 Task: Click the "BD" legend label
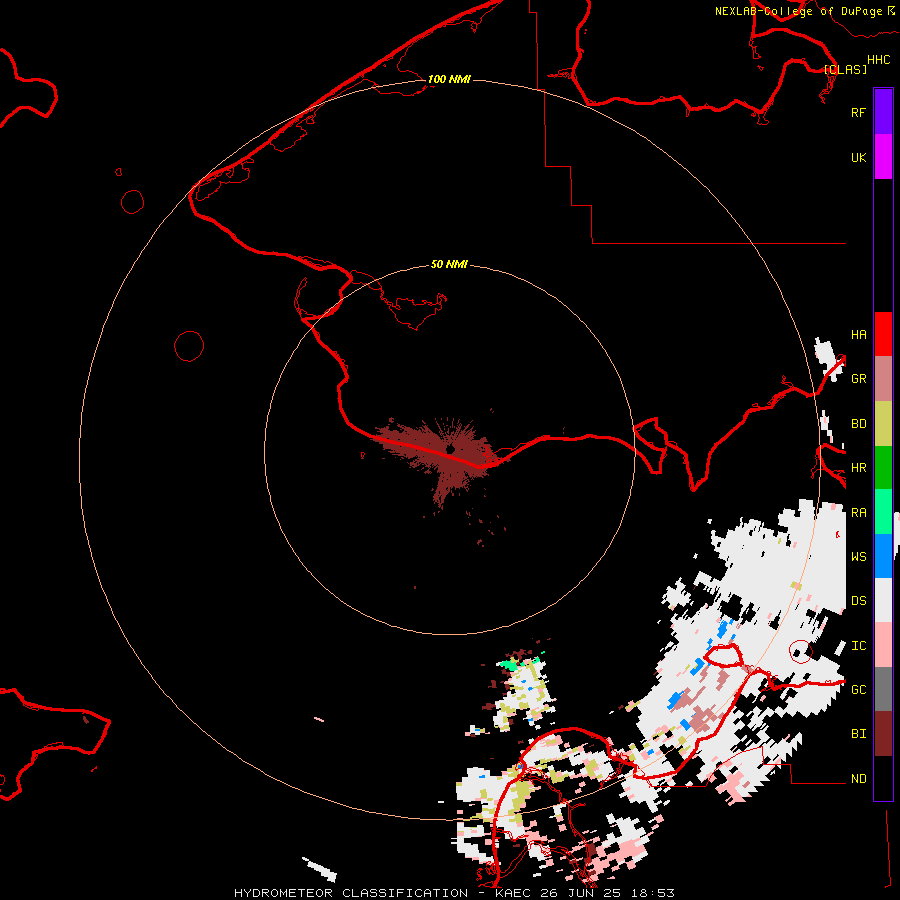click(x=858, y=424)
